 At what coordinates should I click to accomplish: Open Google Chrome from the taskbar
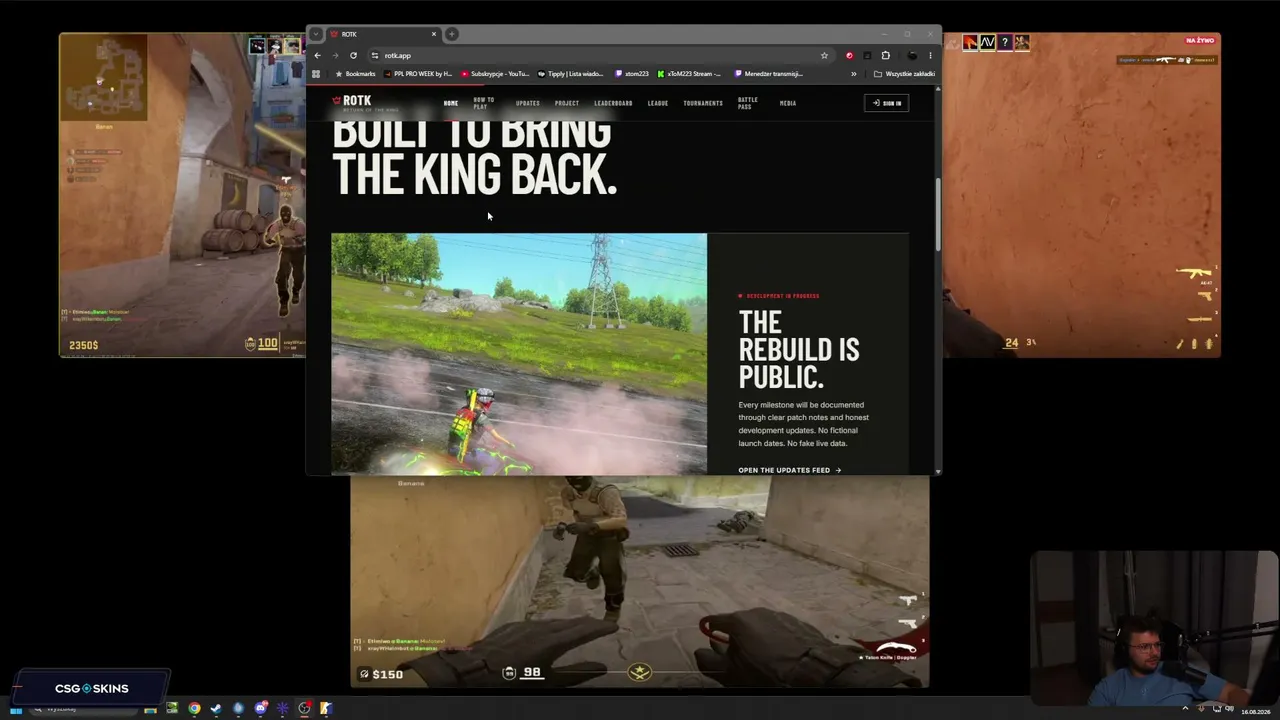[x=194, y=709]
